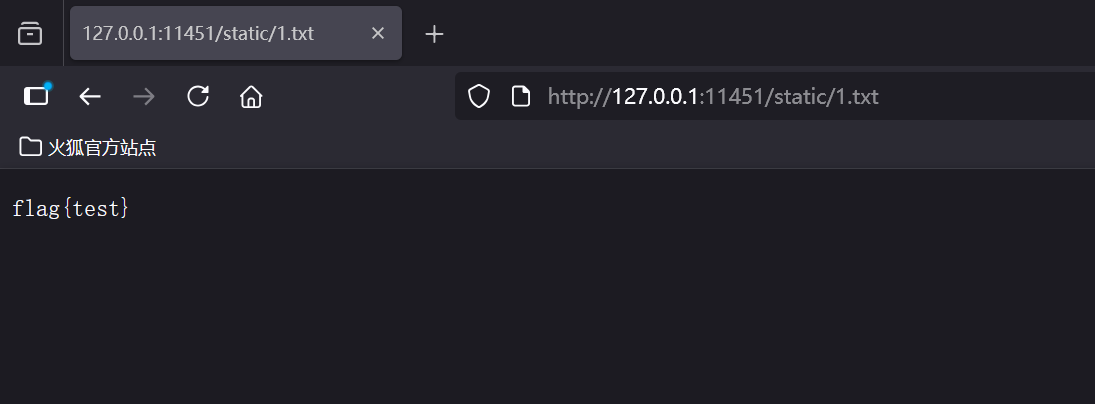Click the word test inside the braces
This screenshot has height=404, width=1095.
click(x=96, y=209)
